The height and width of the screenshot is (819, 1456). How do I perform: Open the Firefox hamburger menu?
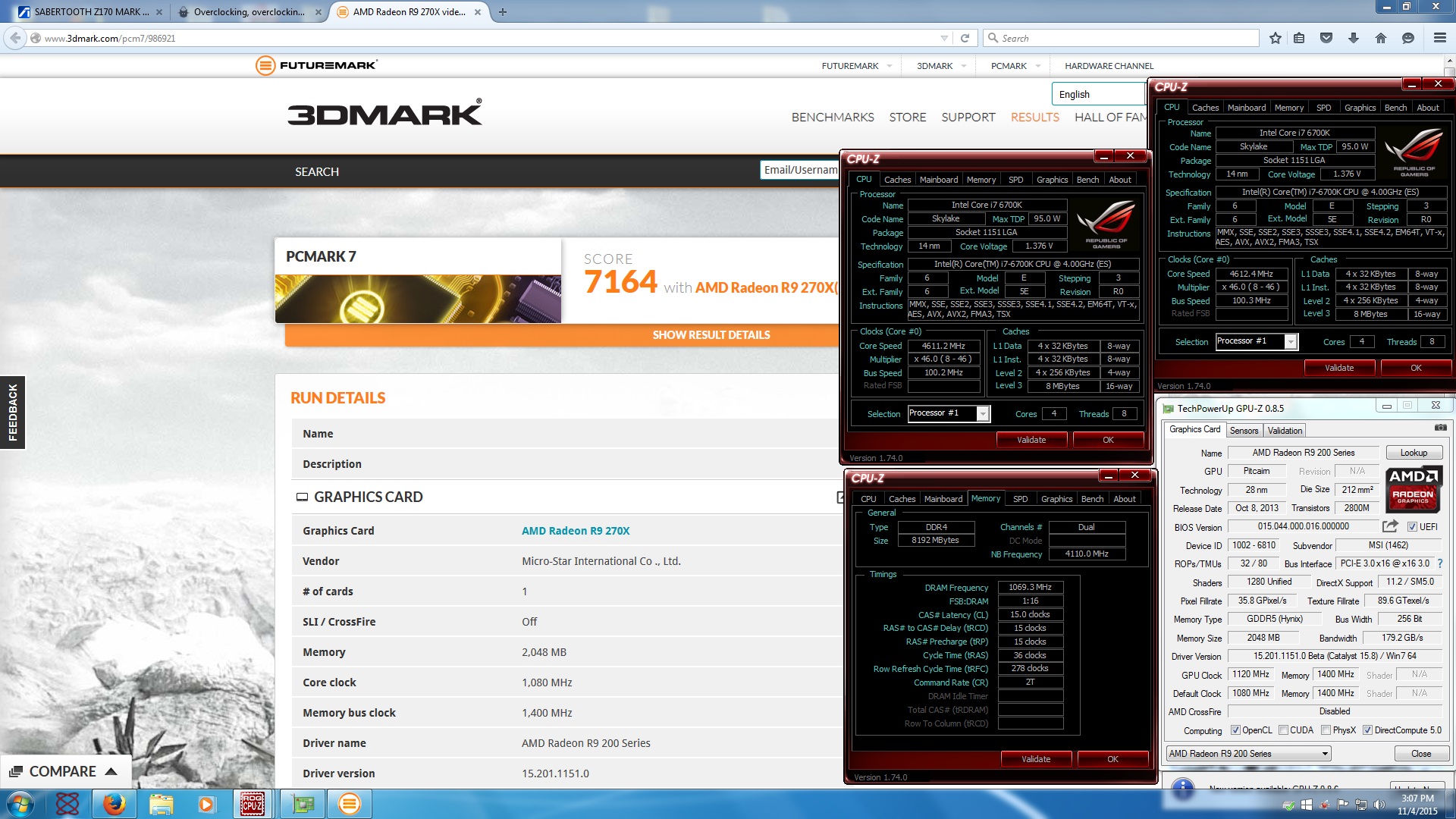[x=1439, y=38]
